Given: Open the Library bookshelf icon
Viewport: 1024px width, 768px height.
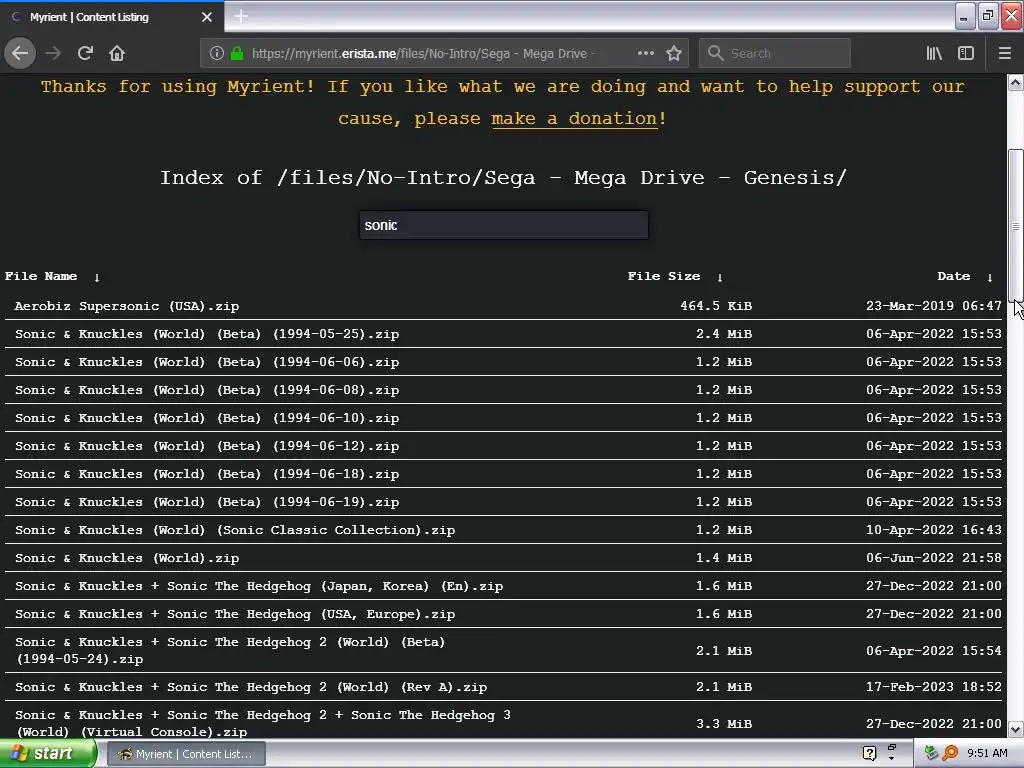Looking at the screenshot, I should (934, 54).
